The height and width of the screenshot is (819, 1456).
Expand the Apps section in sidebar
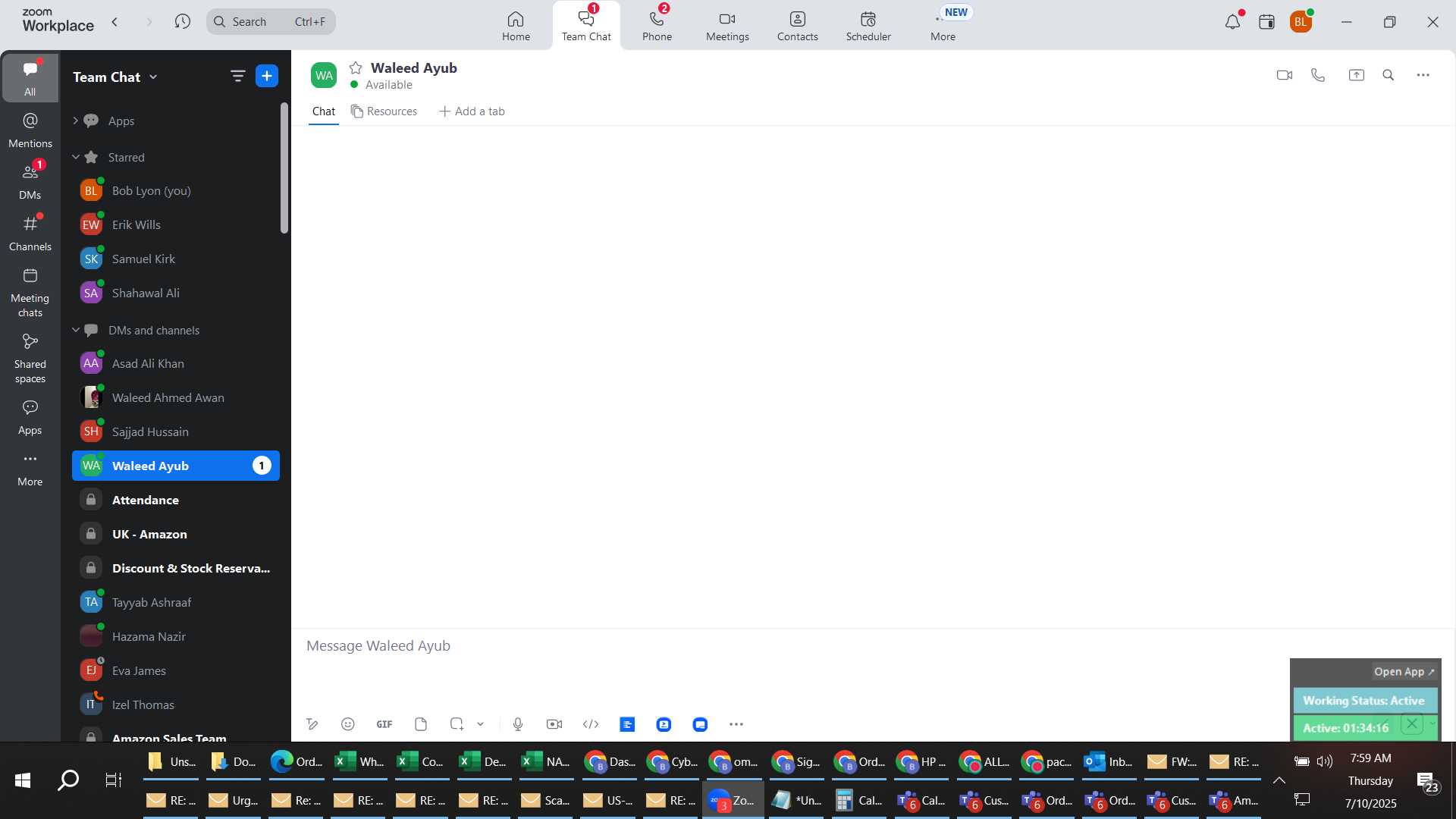[x=76, y=121]
